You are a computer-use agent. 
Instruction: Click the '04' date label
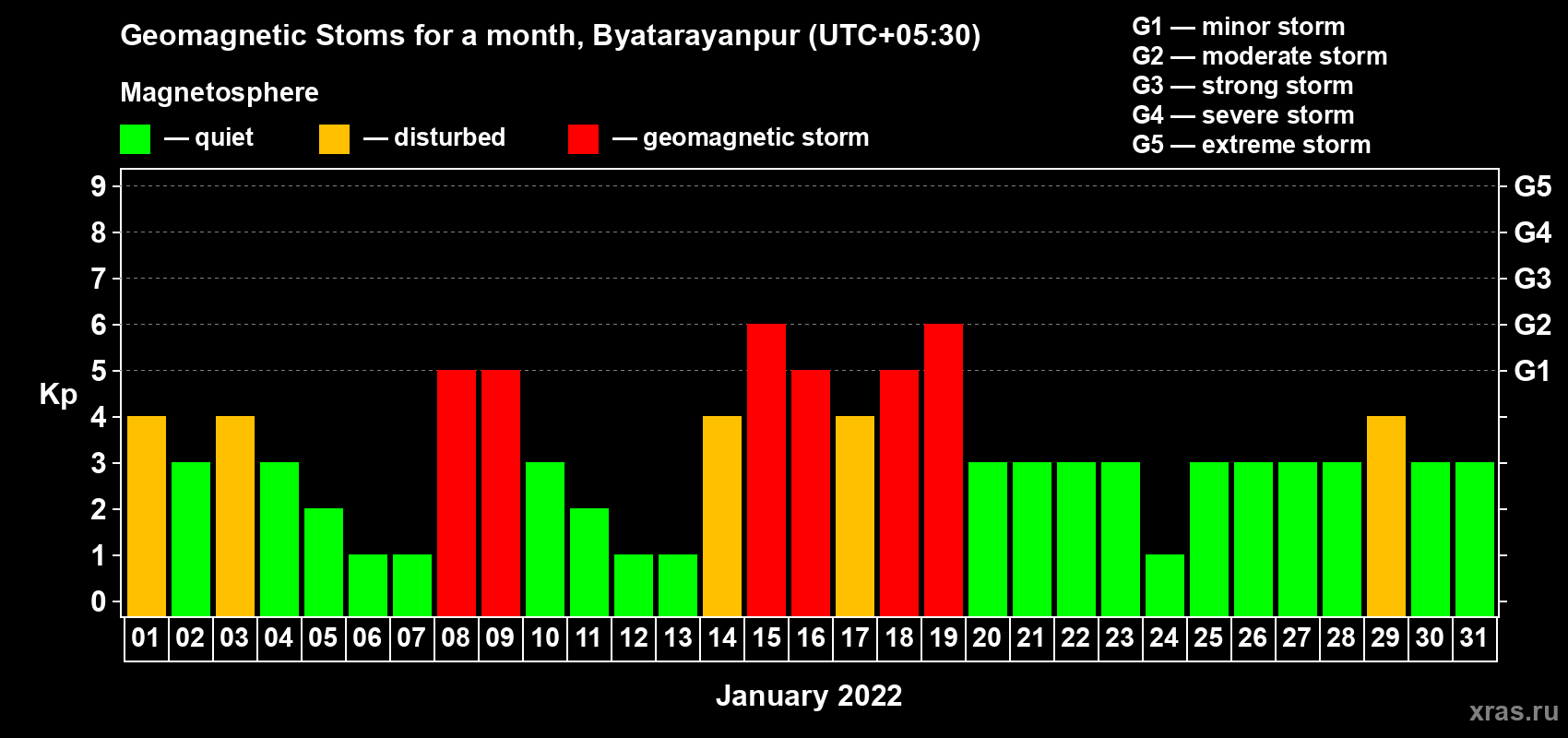point(279,637)
